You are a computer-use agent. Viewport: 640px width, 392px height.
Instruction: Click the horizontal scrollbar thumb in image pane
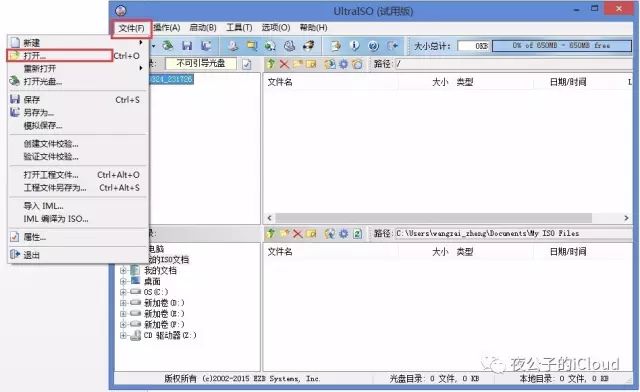click(x=433, y=218)
